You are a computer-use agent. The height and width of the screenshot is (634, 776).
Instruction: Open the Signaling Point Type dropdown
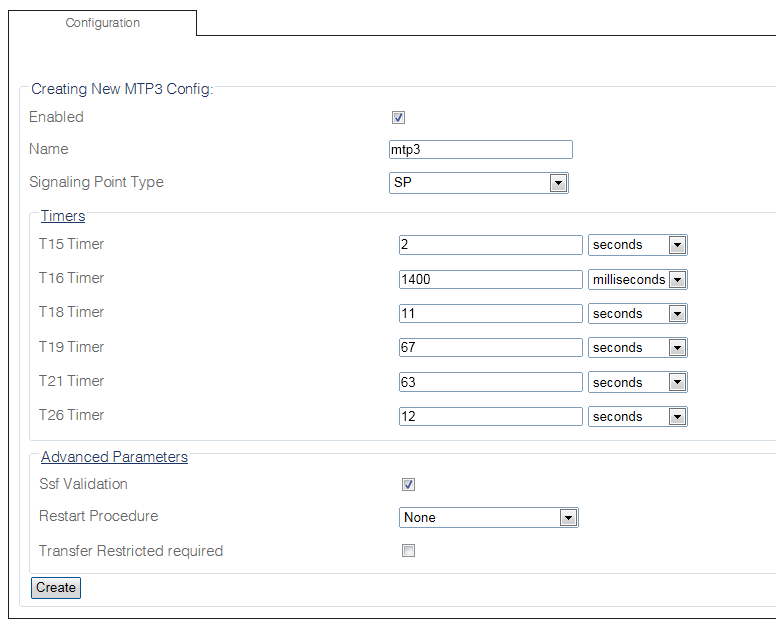(478, 183)
